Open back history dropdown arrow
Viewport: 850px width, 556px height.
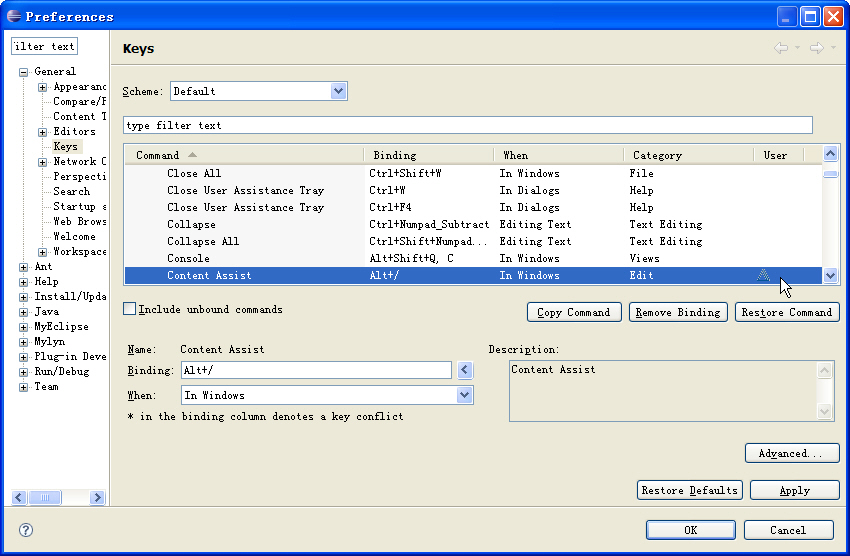(x=797, y=48)
